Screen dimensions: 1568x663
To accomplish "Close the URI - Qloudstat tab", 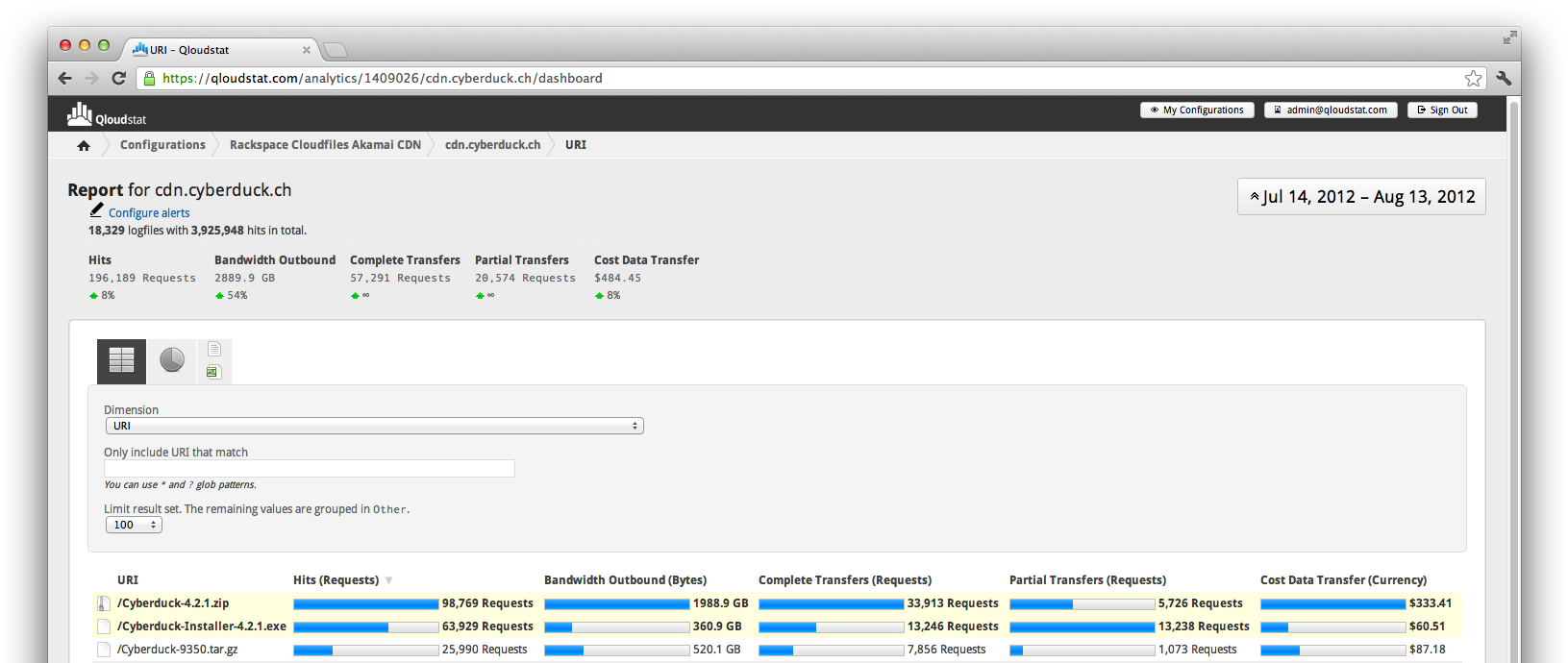I will tap(307, 50).
